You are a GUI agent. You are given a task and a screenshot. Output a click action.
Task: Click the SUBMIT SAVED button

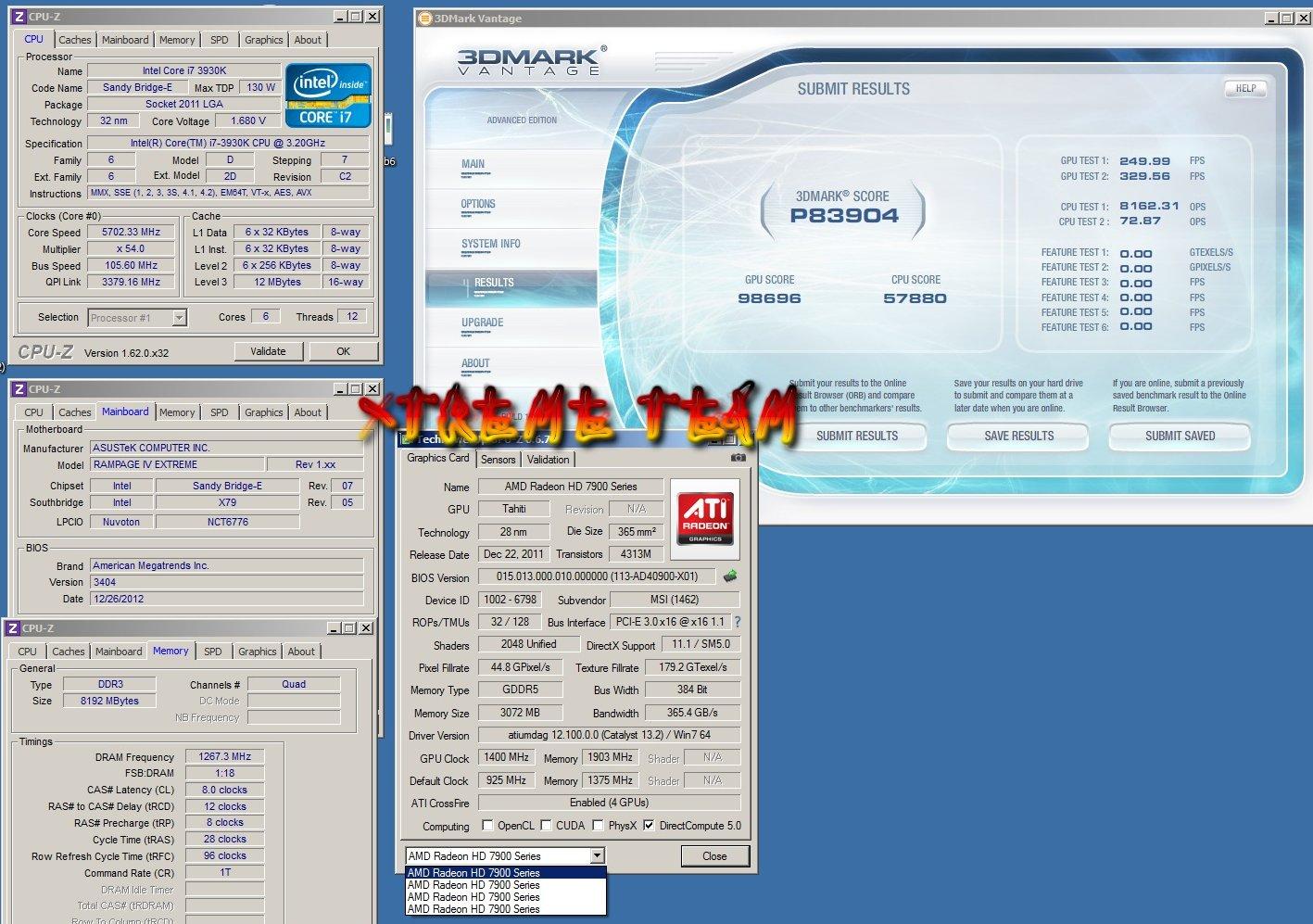pyautogui.click(x=1180, y=436)
